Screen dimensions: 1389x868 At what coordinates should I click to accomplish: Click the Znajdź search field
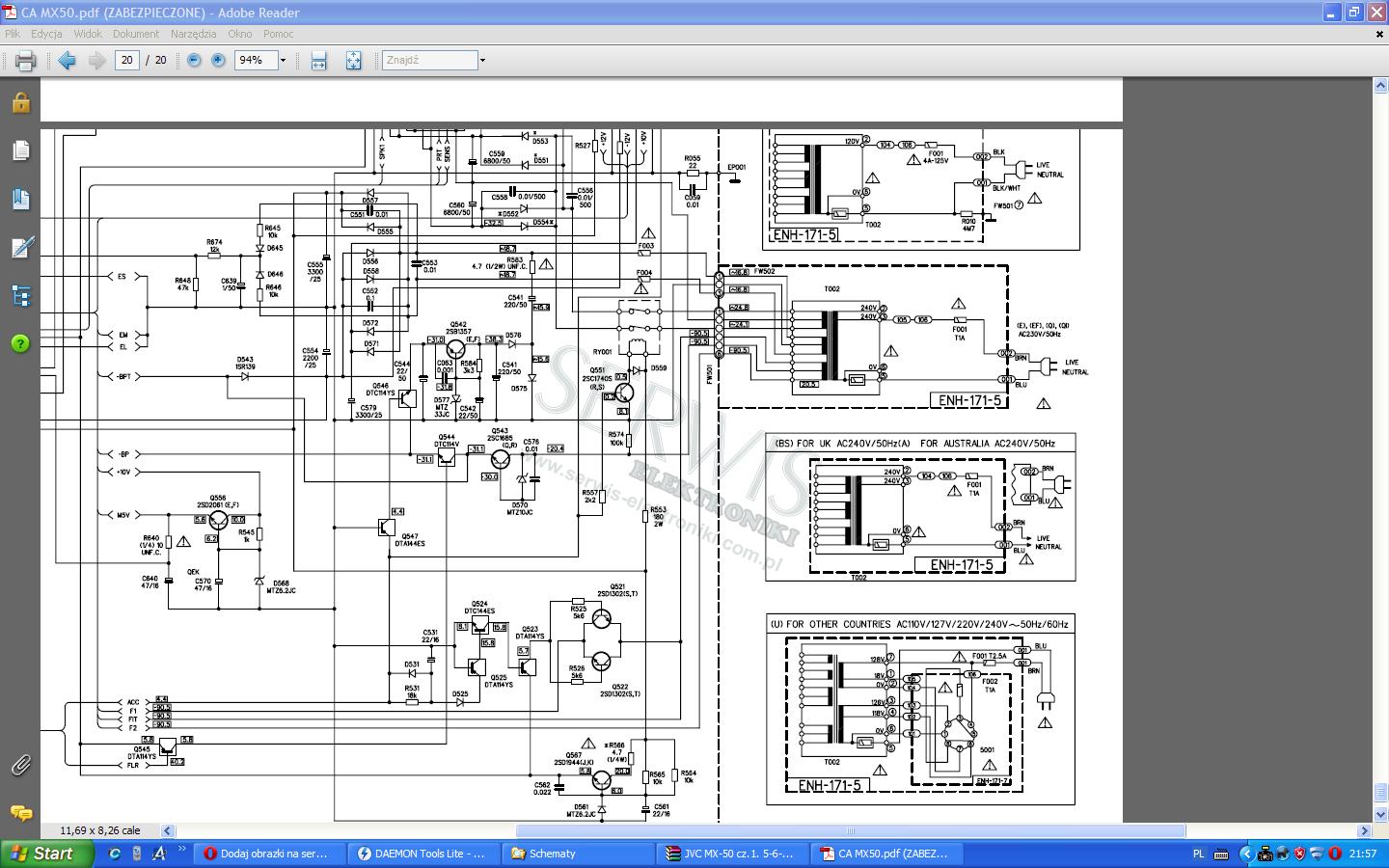coord(430,60)
